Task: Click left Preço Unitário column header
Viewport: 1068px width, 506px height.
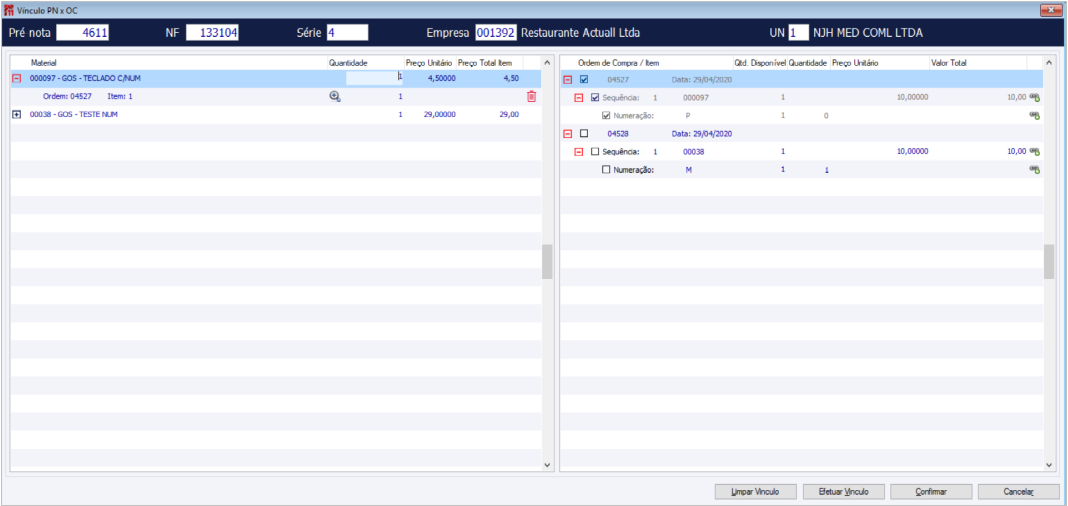Action: 429,63
